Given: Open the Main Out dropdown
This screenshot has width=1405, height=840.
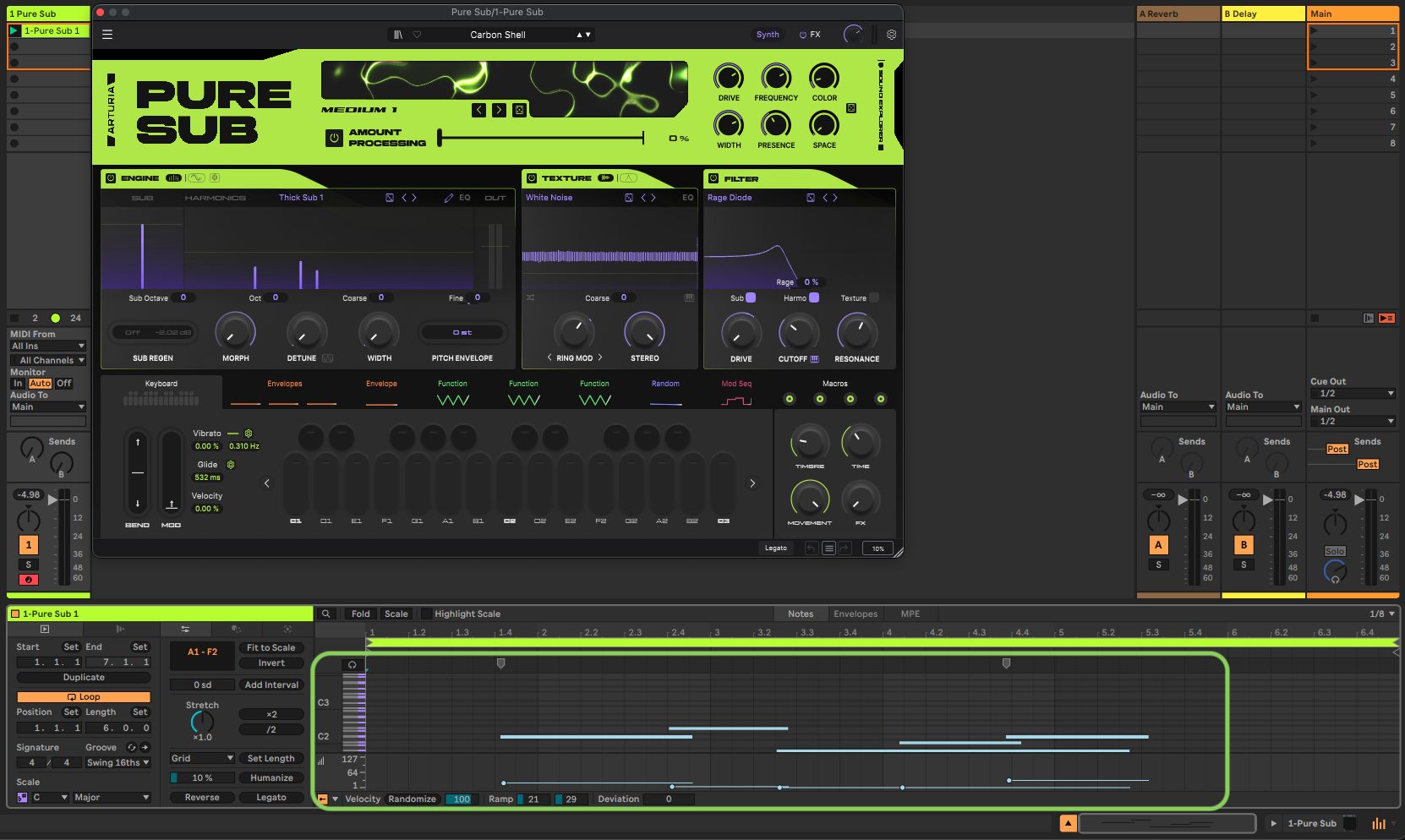Looking at the screenshot, I should pos(1353,422).
